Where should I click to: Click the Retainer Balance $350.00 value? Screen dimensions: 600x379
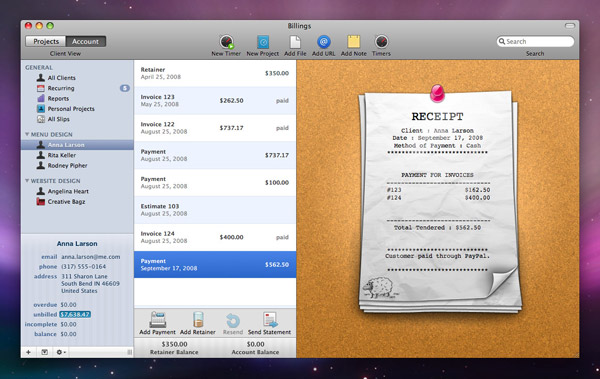[174, 344]
